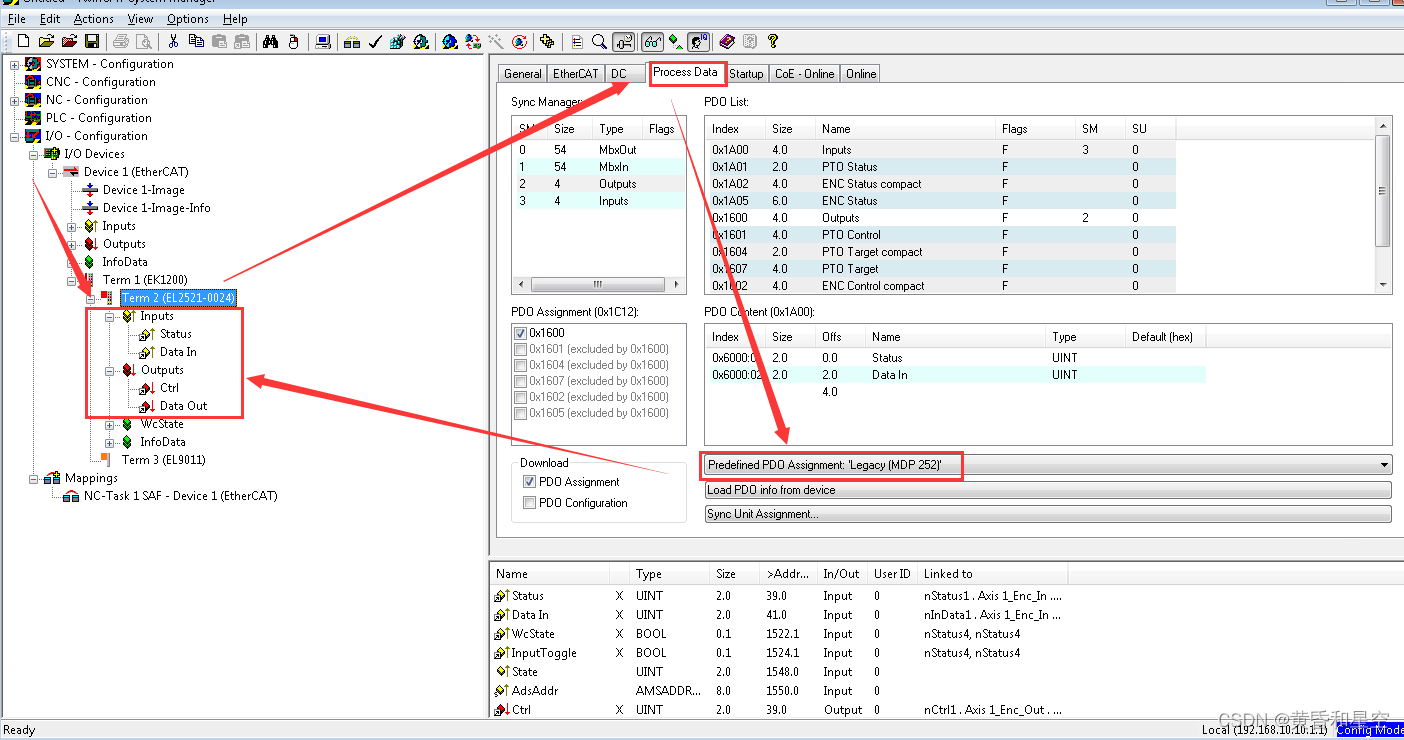Click the eyeglasses Show Online Data icon

[652, 41]
